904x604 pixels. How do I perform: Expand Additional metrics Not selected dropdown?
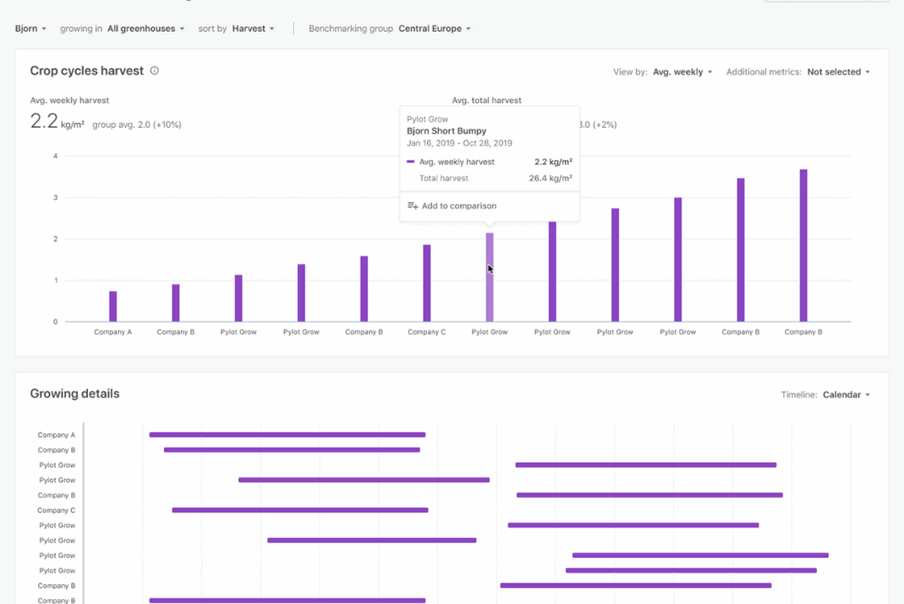pos(838,72)
